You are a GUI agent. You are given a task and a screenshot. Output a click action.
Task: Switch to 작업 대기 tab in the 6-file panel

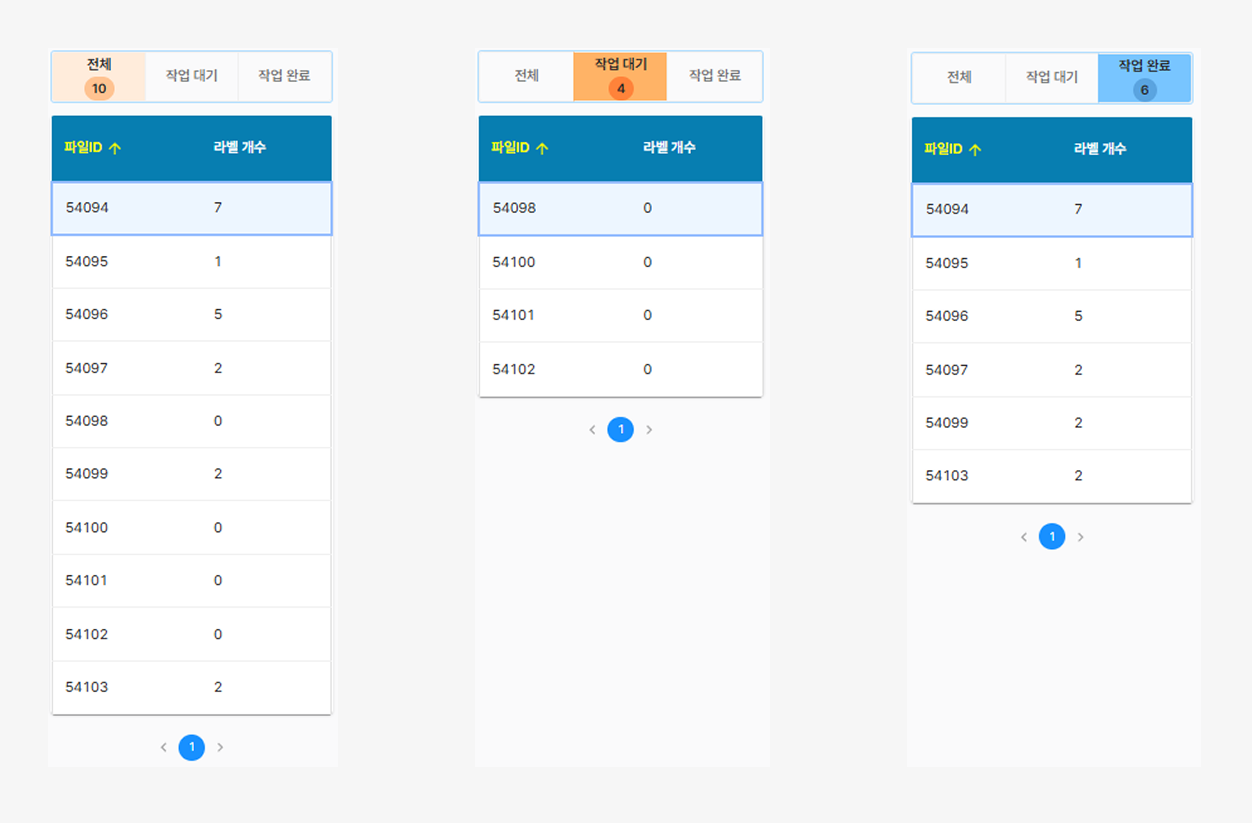coord(1052,77)
